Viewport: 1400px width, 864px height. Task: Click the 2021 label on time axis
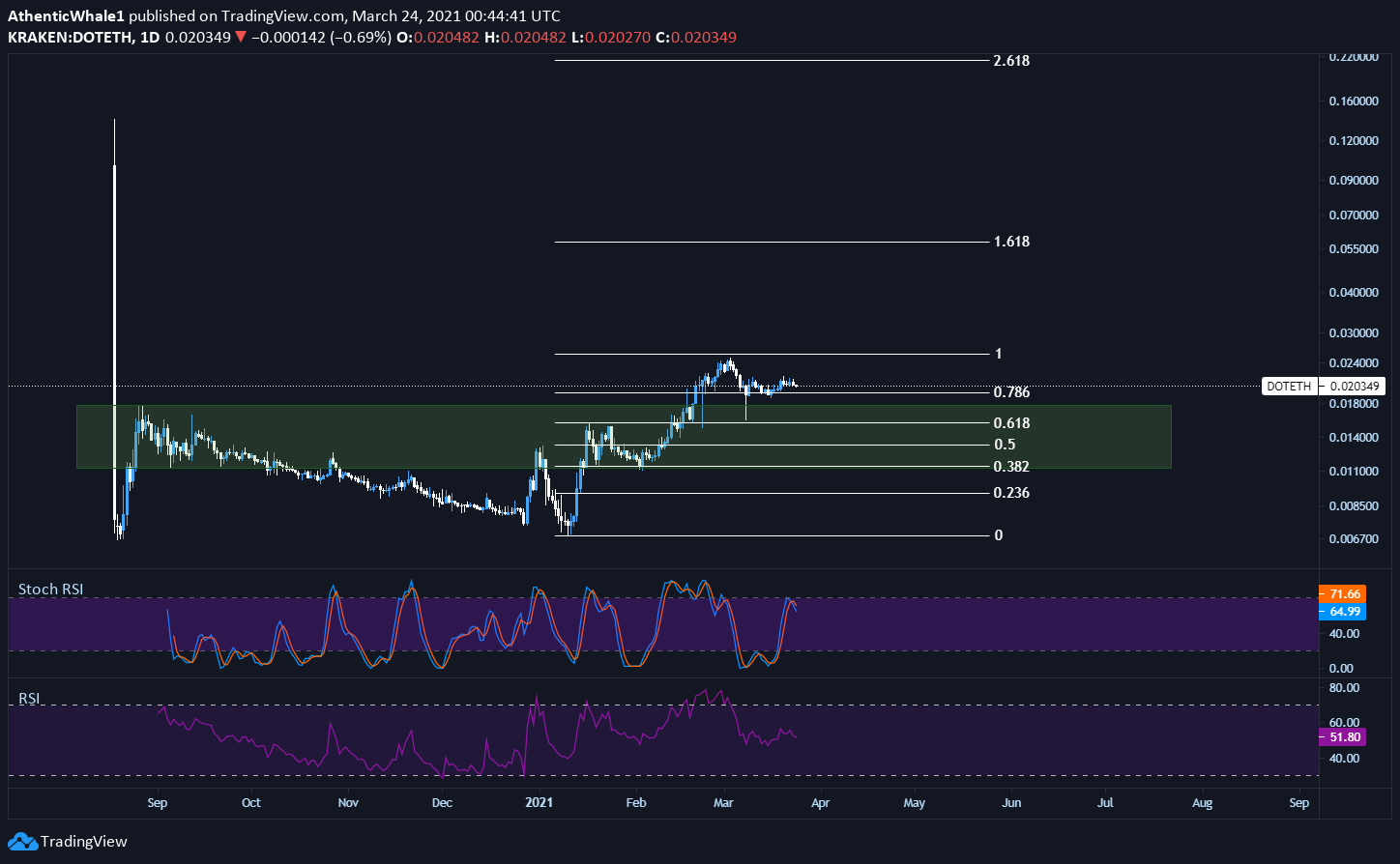pos(540,802)
